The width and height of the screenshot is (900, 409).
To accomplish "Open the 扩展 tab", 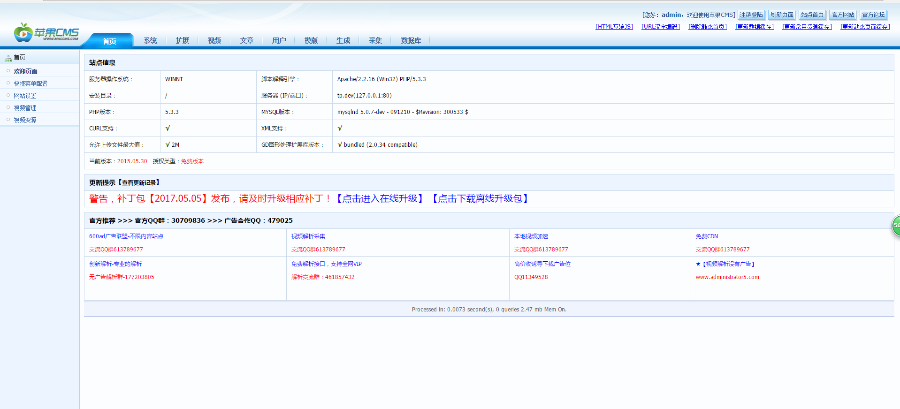I will click(x=182, y=41).
